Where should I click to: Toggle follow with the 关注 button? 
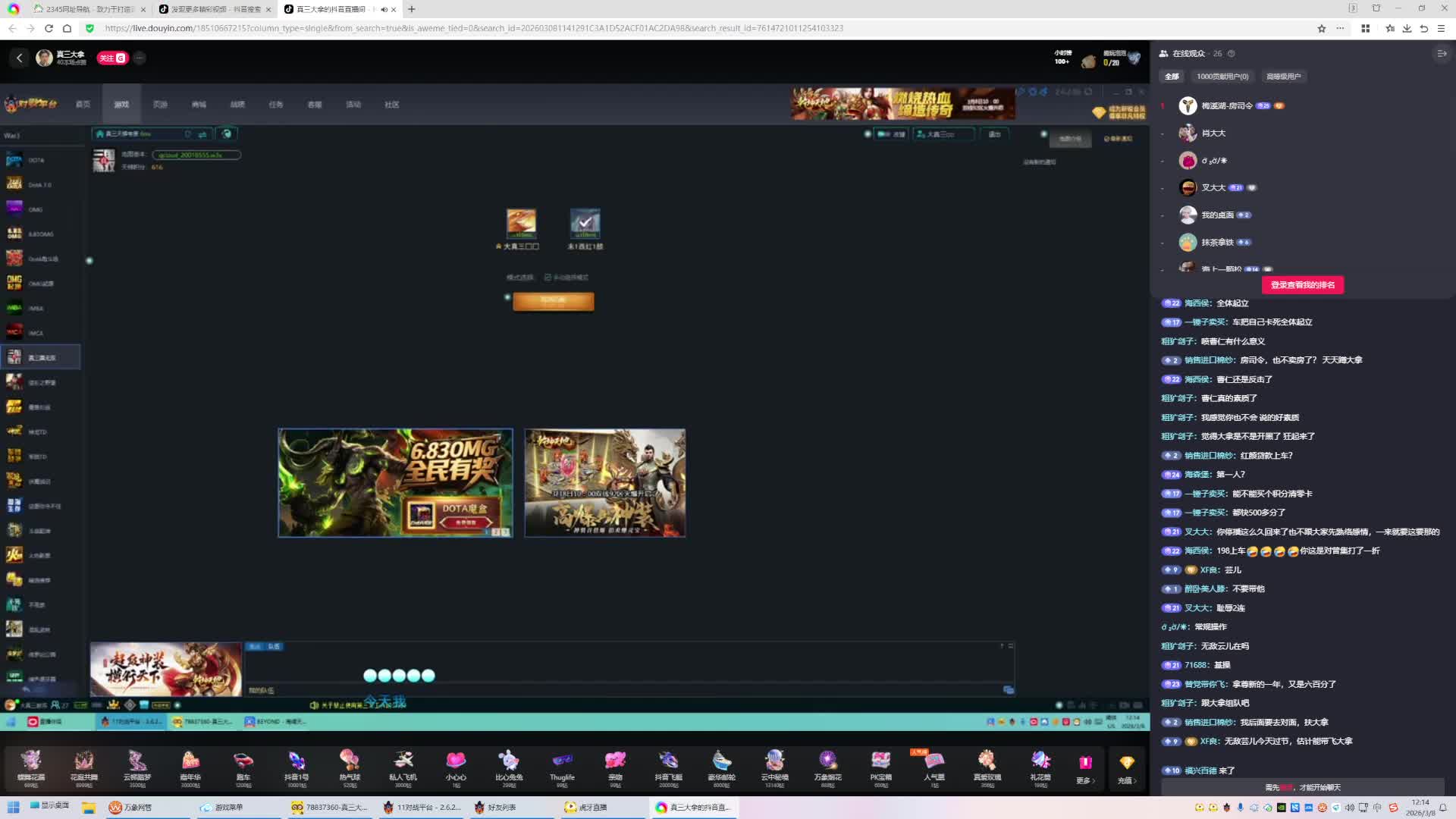click(111, 58)
